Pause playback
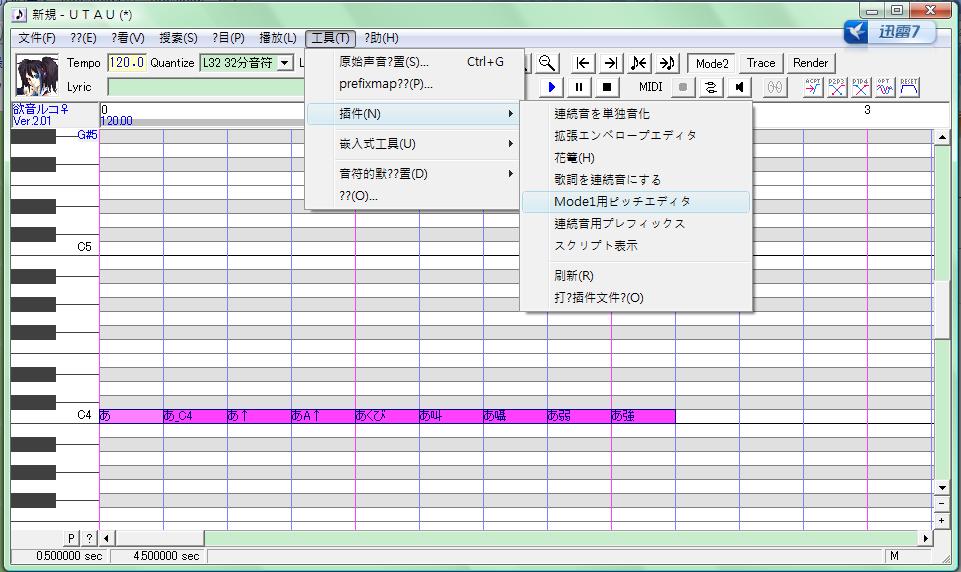Image resolution: width=961 pixels, height=572 pixels. (x=579, y=87)
